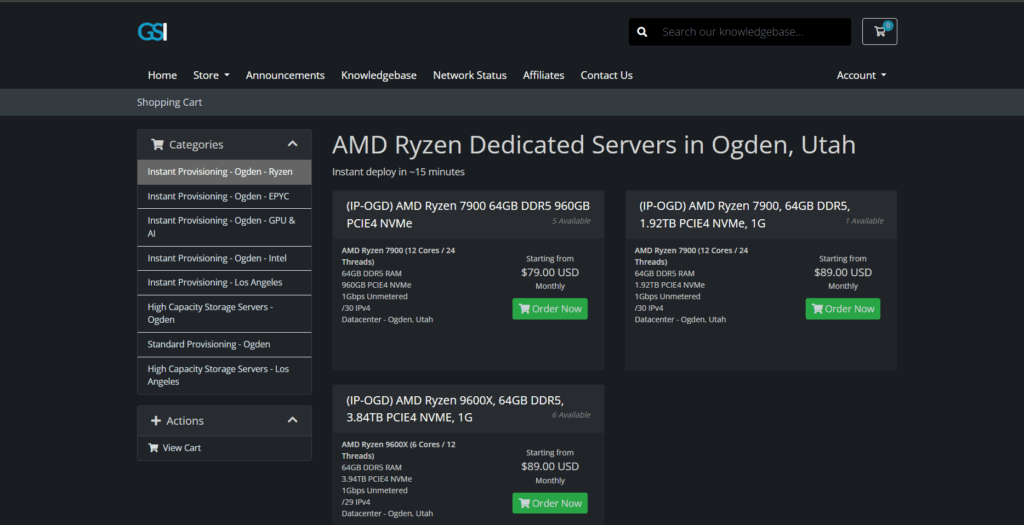Order the Ryzen 7900 1.92TB server

coord(842,309)
